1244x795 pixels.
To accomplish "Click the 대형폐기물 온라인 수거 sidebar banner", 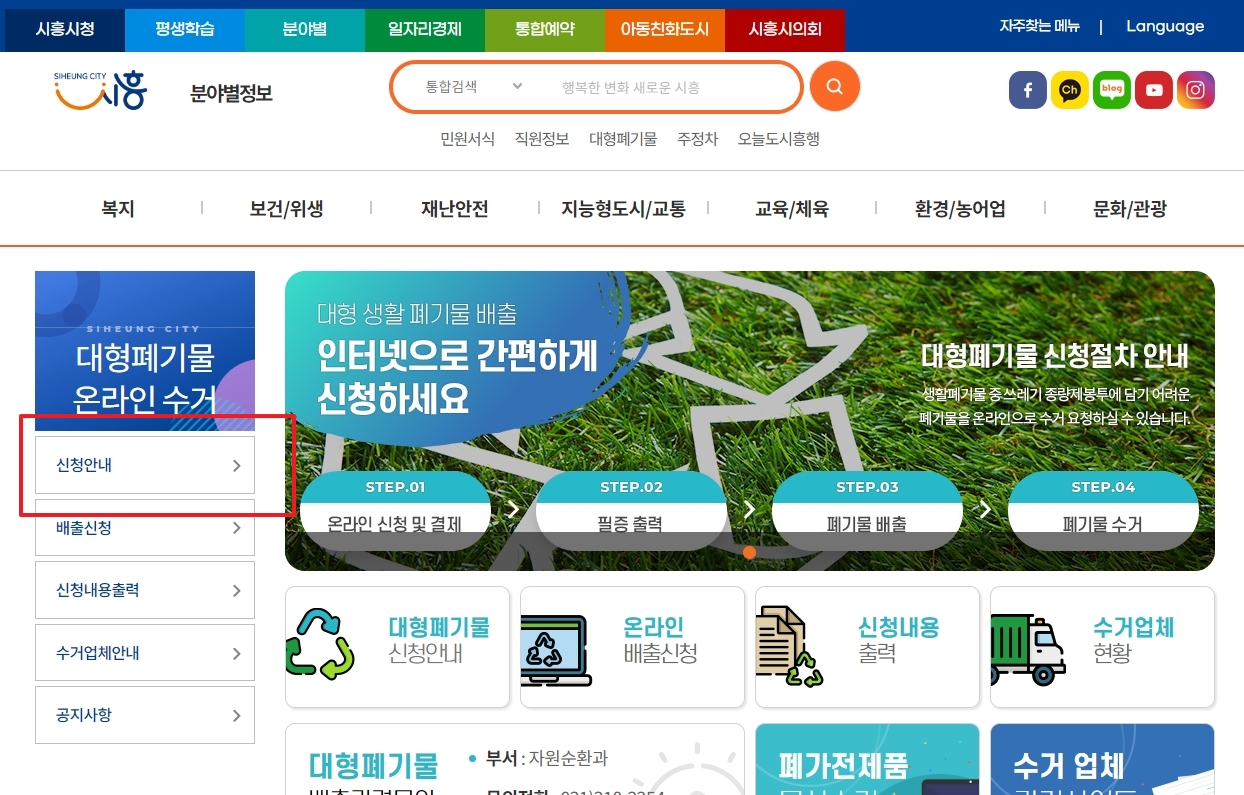I will click(x=145, y=350).
